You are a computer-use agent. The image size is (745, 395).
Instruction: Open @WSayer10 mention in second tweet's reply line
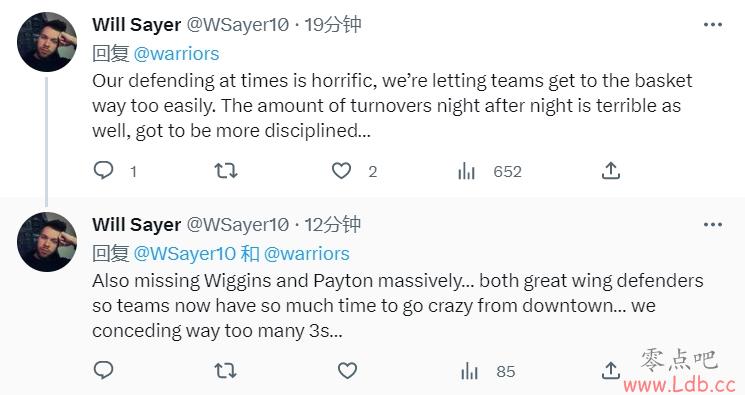pyautogui.click(x=184, y=254)
